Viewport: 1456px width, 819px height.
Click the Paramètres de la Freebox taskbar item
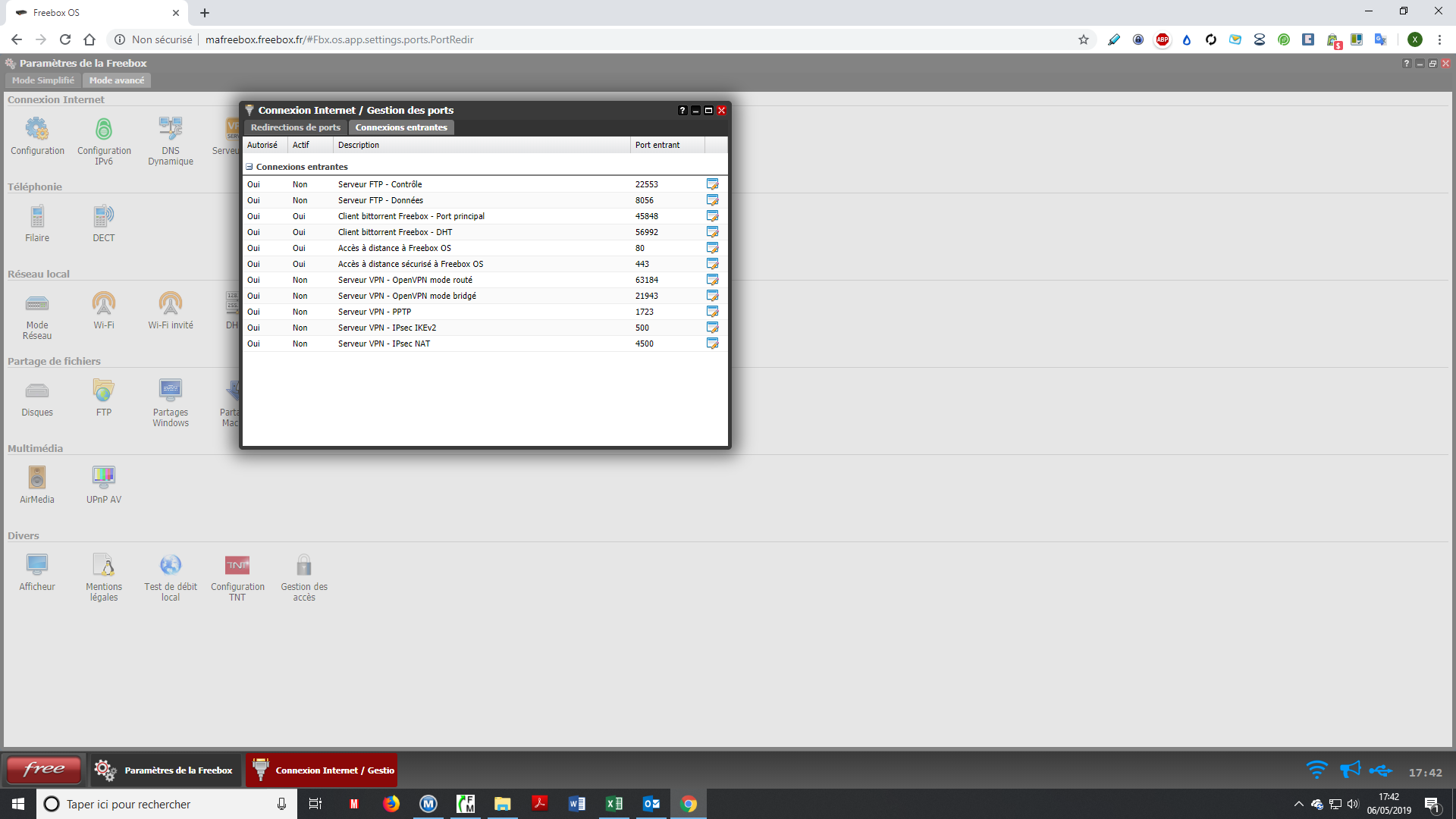(165, 770)
